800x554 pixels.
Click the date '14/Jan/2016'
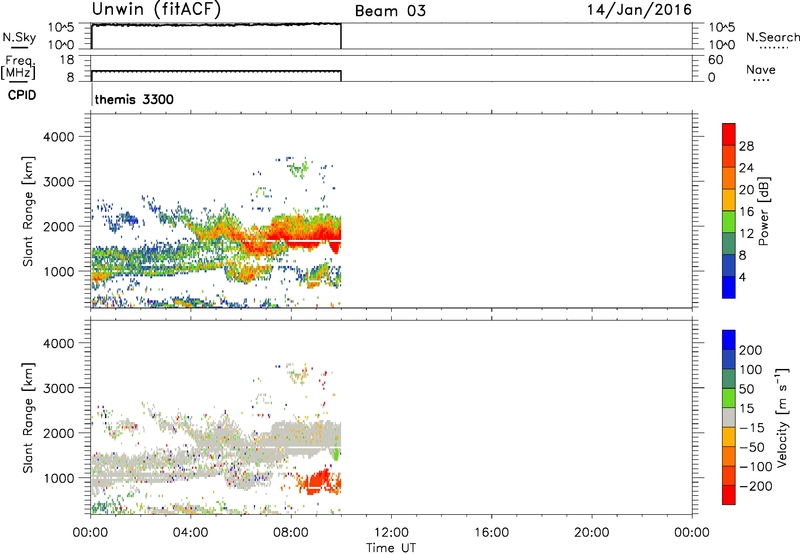(639, 10)
